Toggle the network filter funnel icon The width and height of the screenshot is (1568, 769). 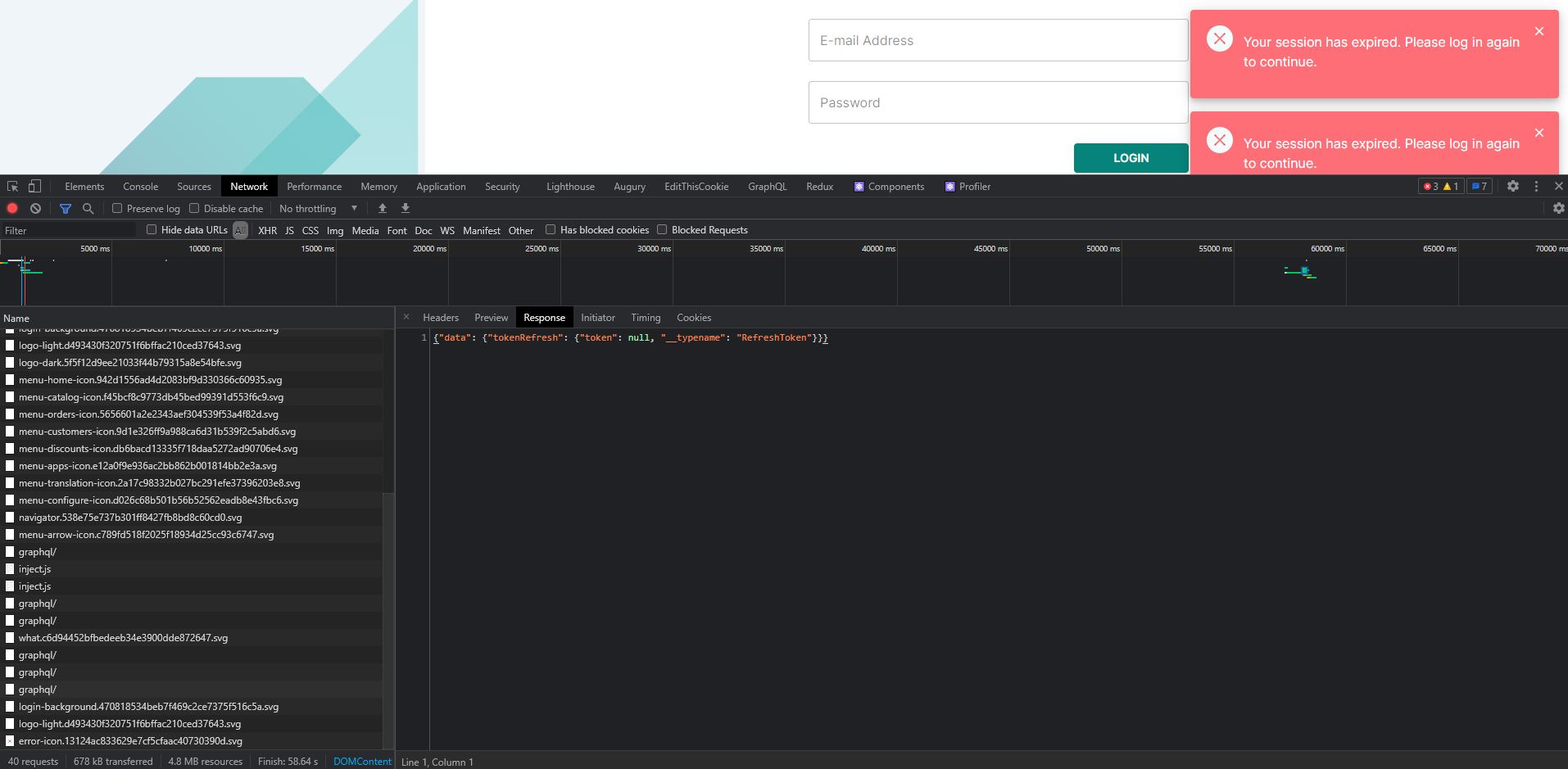click(66, 209)
